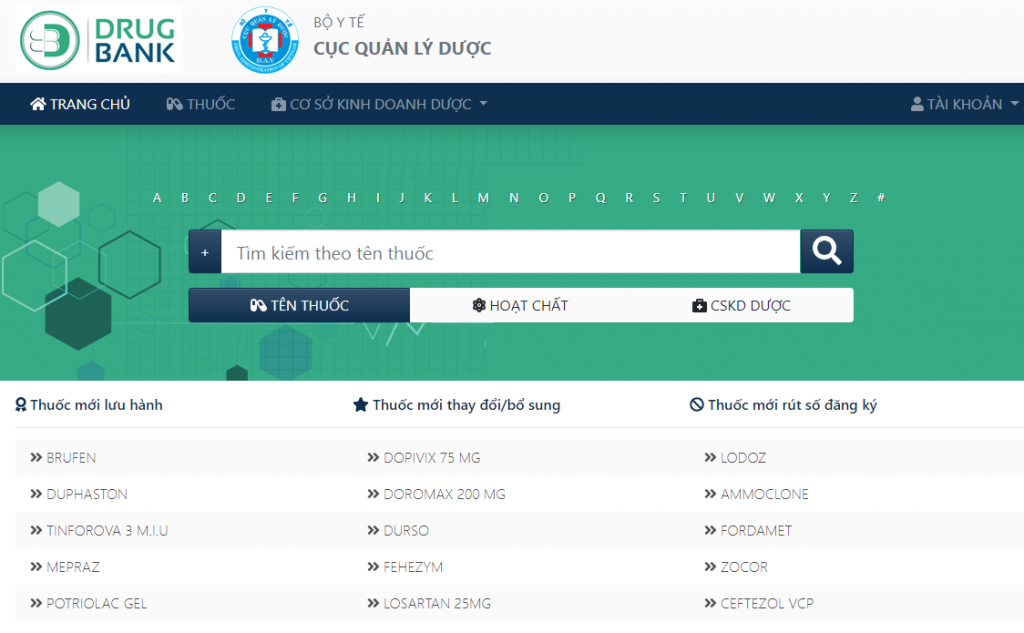Switch to the TÊN THUỐC tab
1024x633 pixels.
(299, 305)
